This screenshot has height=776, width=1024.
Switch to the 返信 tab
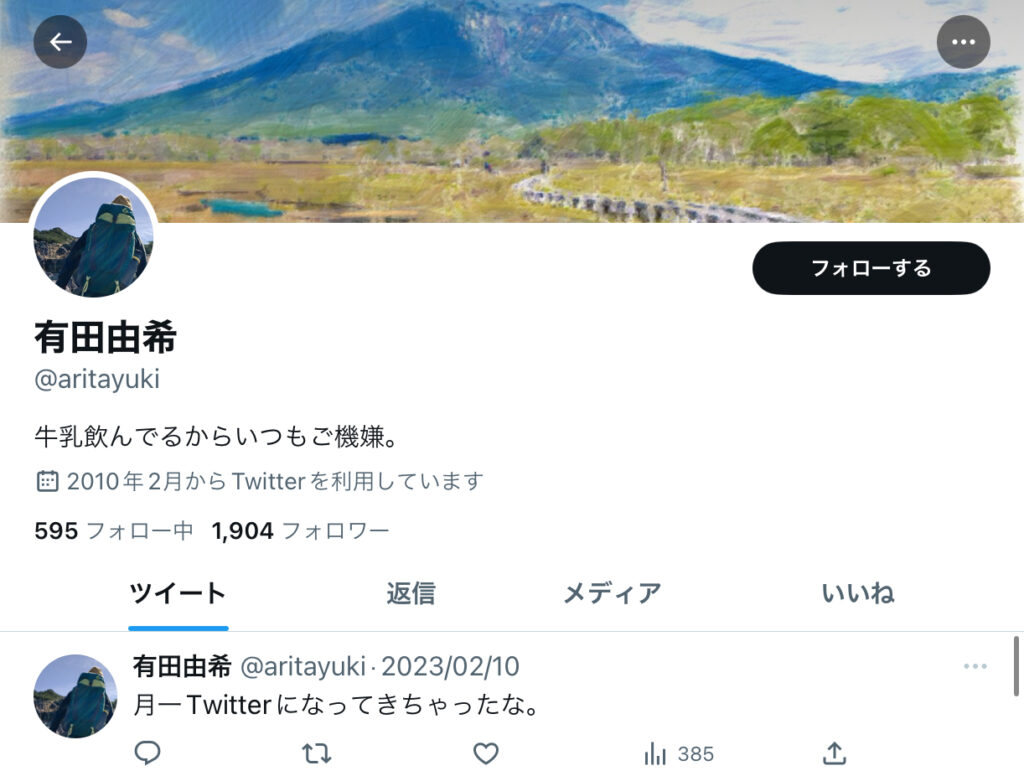pos(411,593)
